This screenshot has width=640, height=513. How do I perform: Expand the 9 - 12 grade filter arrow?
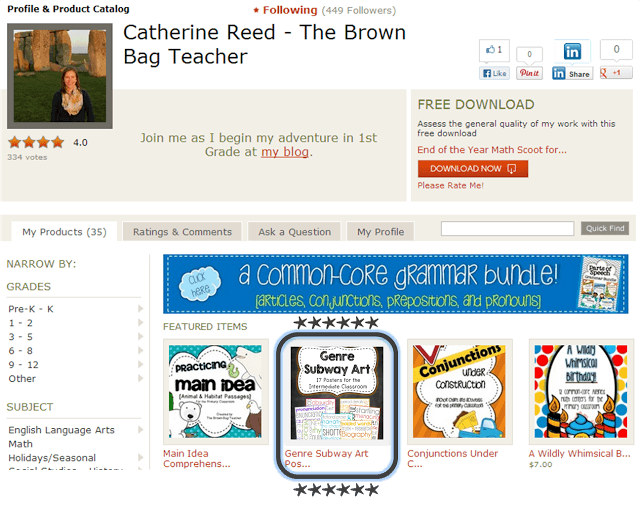pos(140,364)
